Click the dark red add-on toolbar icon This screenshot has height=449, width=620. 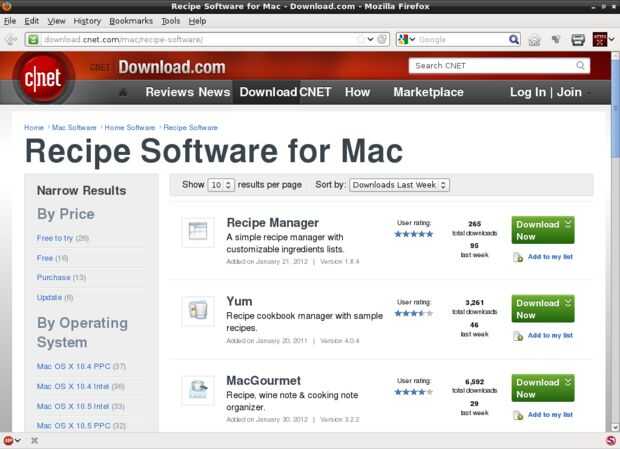599,40
